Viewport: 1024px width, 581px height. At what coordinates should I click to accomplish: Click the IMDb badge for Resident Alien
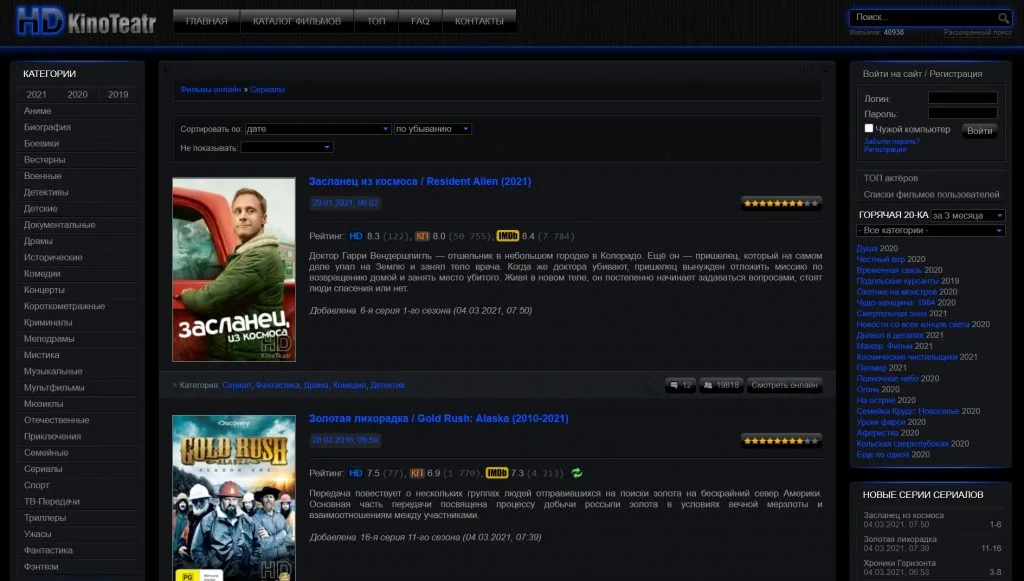(x=507, y=236)
